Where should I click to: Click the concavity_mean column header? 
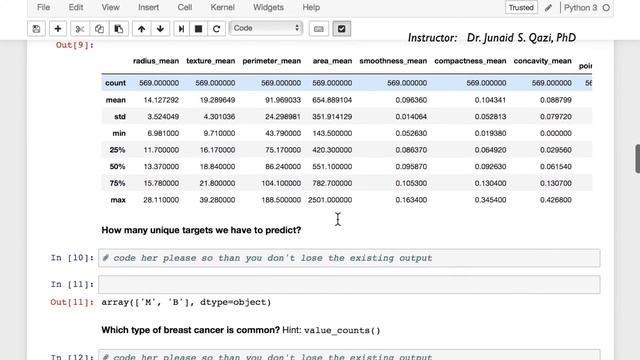click(x=542, y=61)
